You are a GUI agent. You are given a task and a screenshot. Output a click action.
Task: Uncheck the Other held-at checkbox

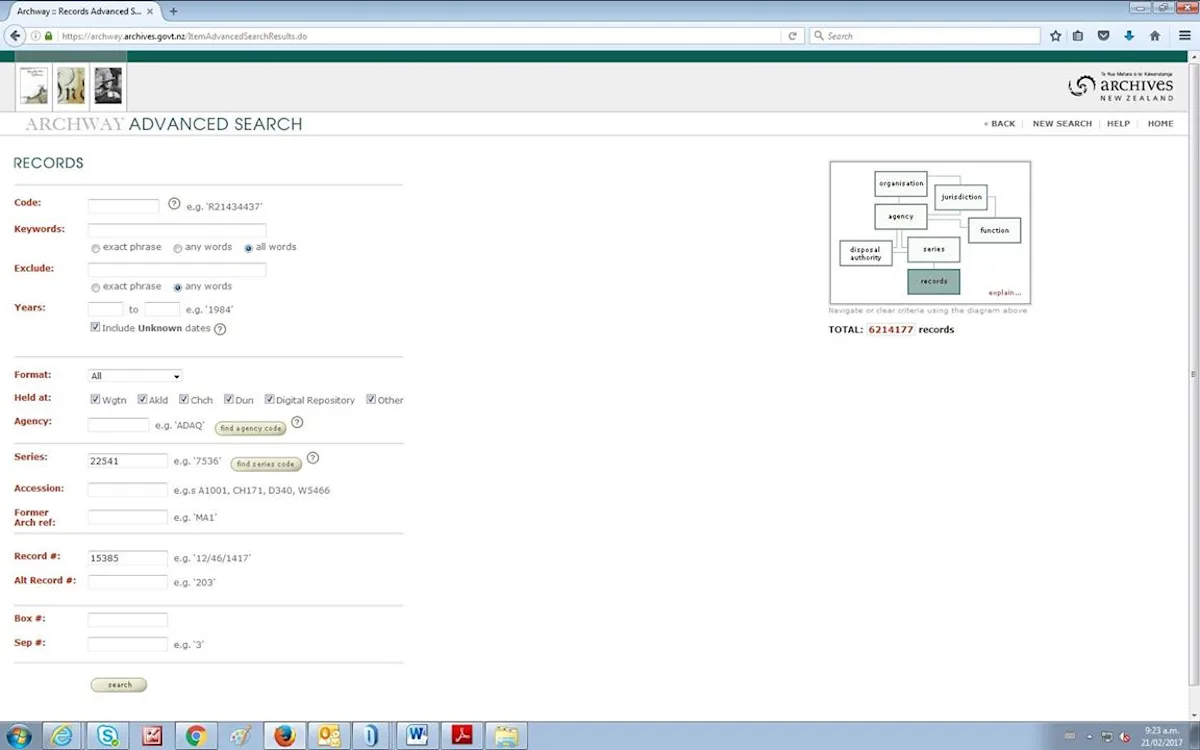click(x=371, y=399)
